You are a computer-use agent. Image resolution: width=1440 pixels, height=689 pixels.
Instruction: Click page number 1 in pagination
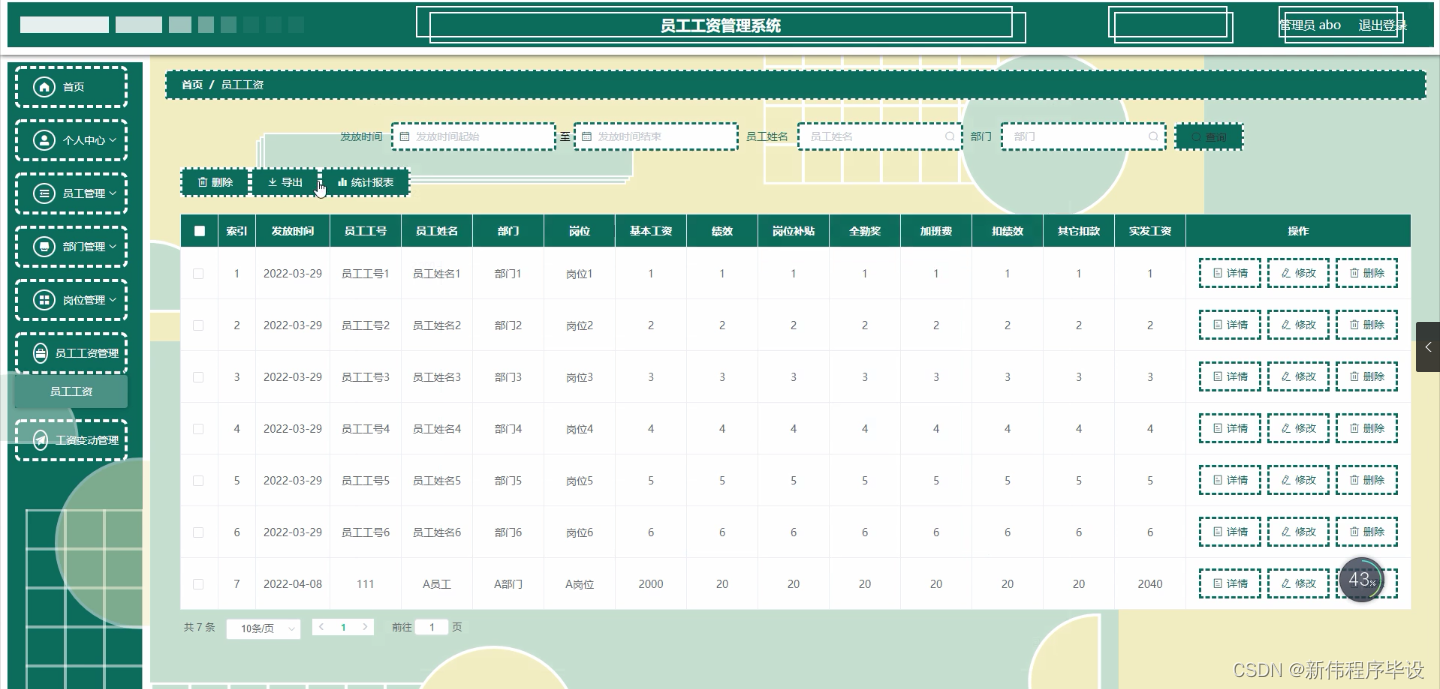click(343, 627)
